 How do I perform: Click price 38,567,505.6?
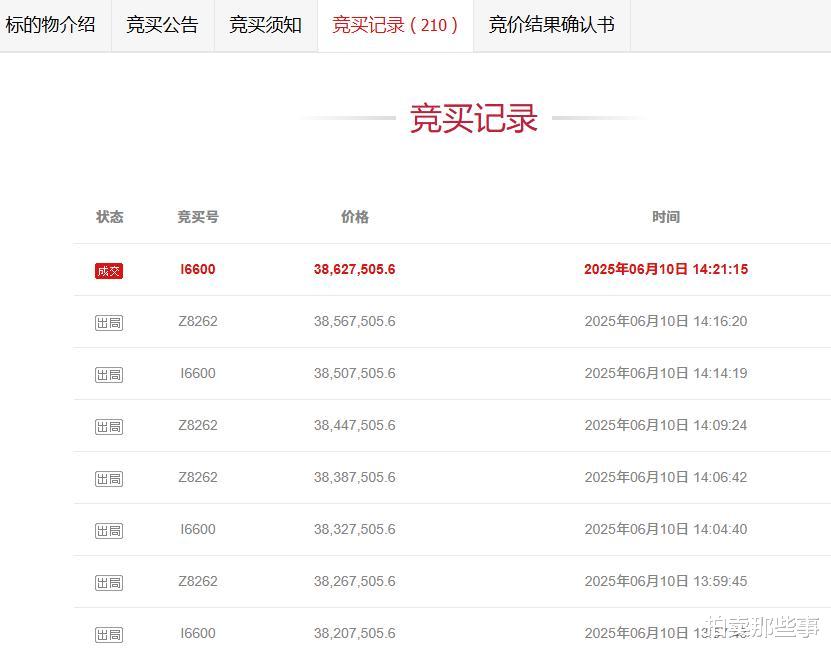[355, 321]
